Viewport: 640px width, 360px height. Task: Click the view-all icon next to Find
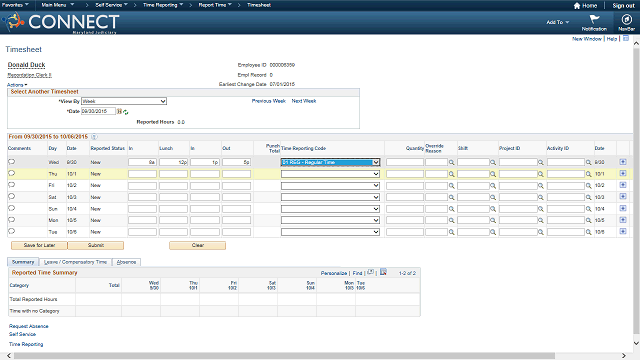pyautogui.click(x=371, y=272)
